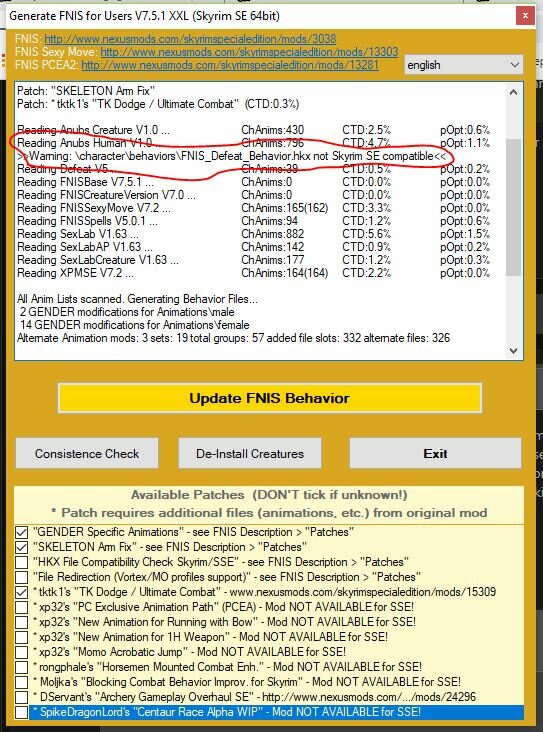
Task: Click the log vertical scrollbar thumb
Action: pyautogui.click(x=514, y=206)
